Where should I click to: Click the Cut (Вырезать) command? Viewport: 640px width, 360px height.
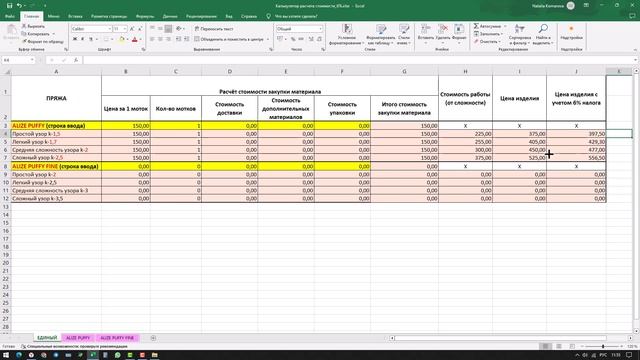pyautogui.click(x=33, y=26)
